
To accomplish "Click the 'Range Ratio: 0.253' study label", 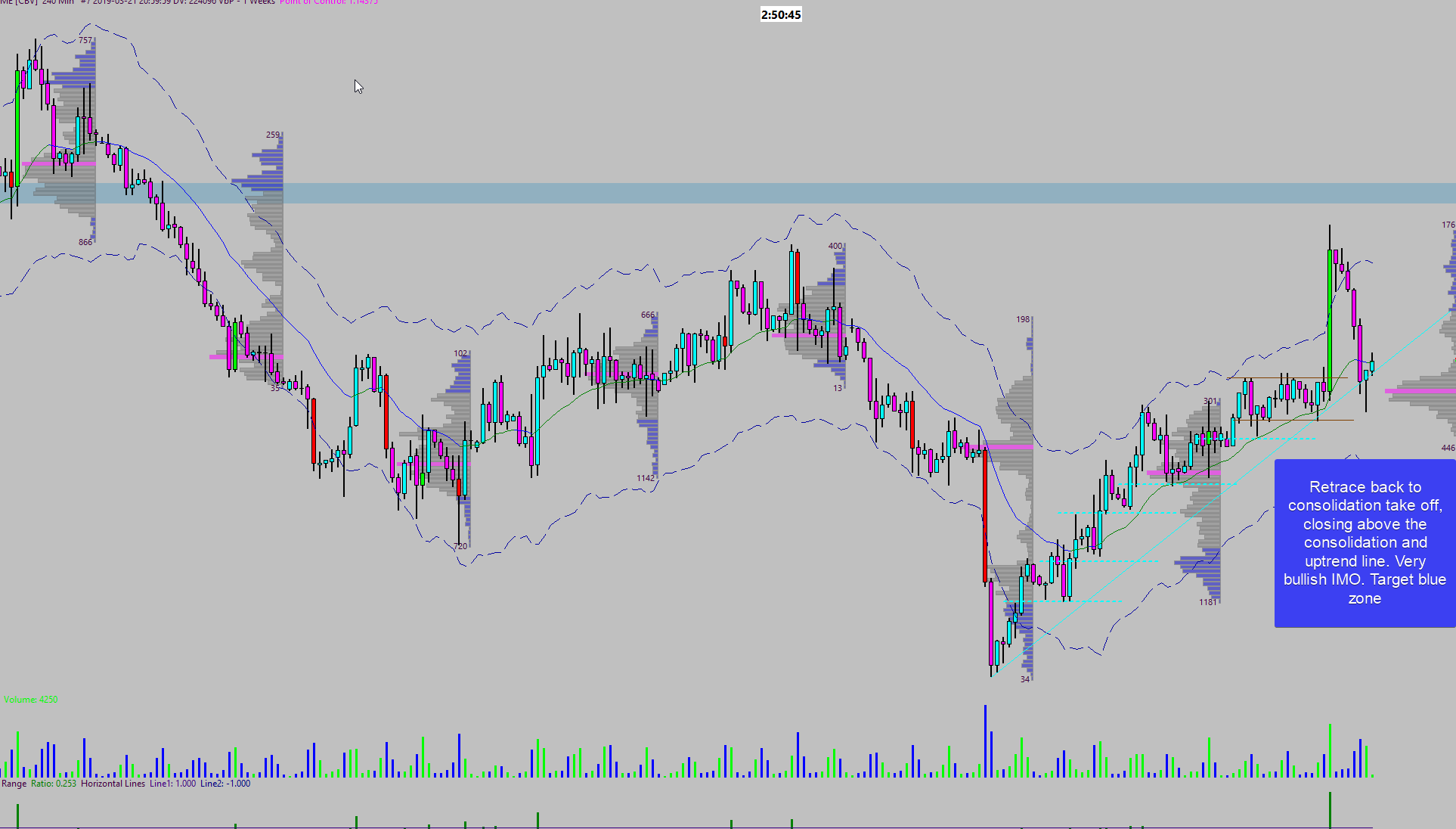I will tap(39, 784).
